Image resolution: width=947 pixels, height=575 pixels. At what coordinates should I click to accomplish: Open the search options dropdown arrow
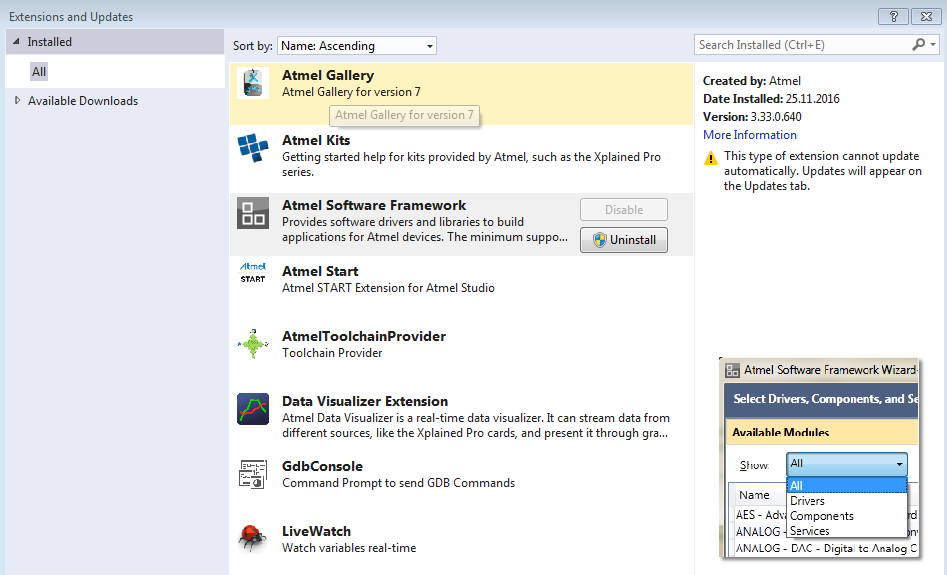[x=933, y=45]
